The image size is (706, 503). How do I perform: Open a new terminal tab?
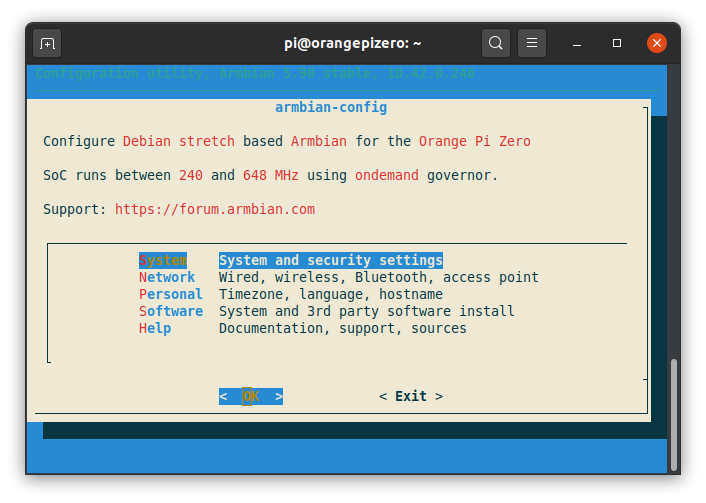point(47,43)
